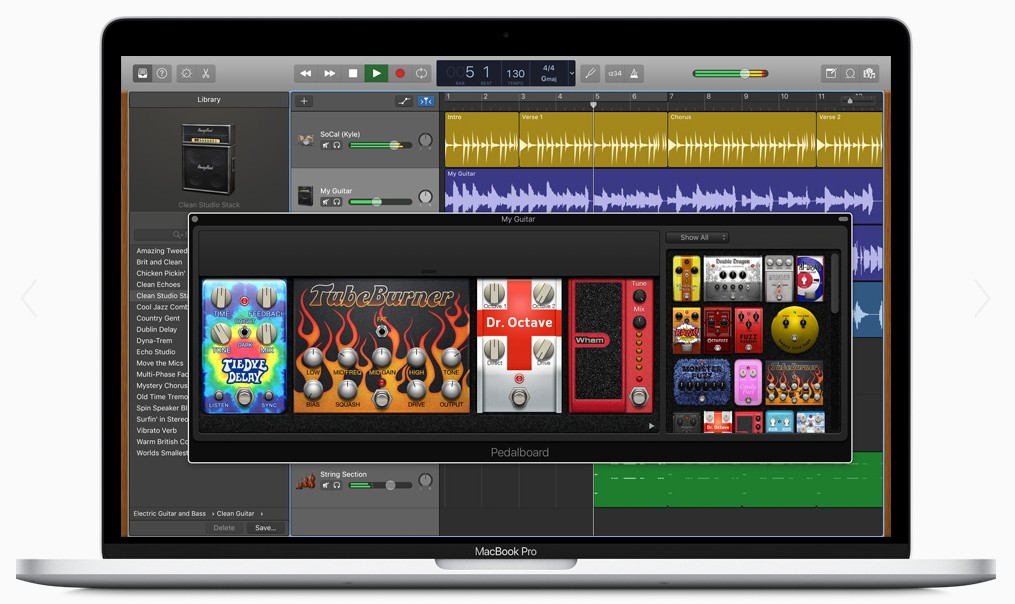
Task: Toggle the Library panel button
Action: [142, 73]
